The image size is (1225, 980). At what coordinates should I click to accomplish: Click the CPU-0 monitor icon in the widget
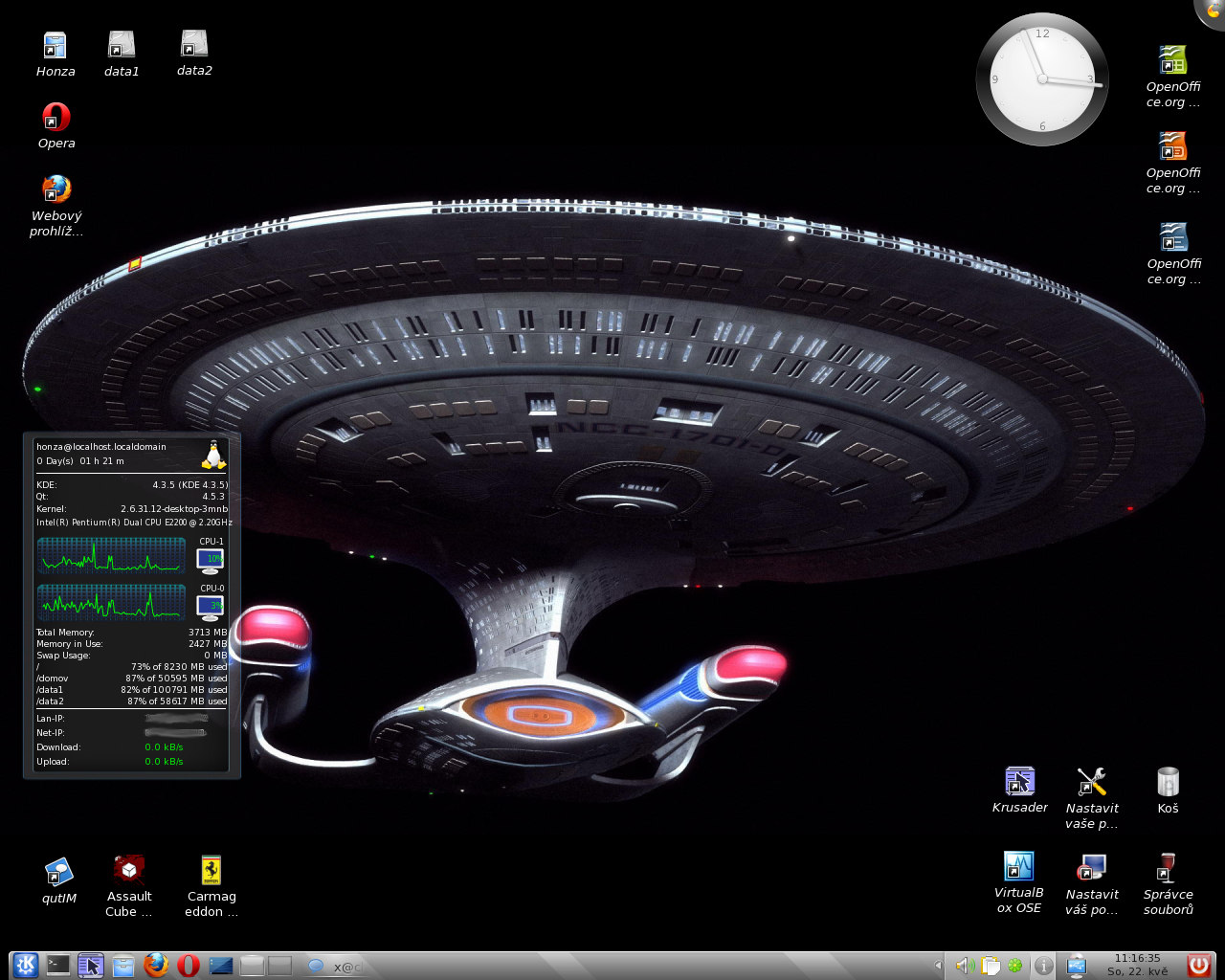pyautogui.click(x=210, y=607)
